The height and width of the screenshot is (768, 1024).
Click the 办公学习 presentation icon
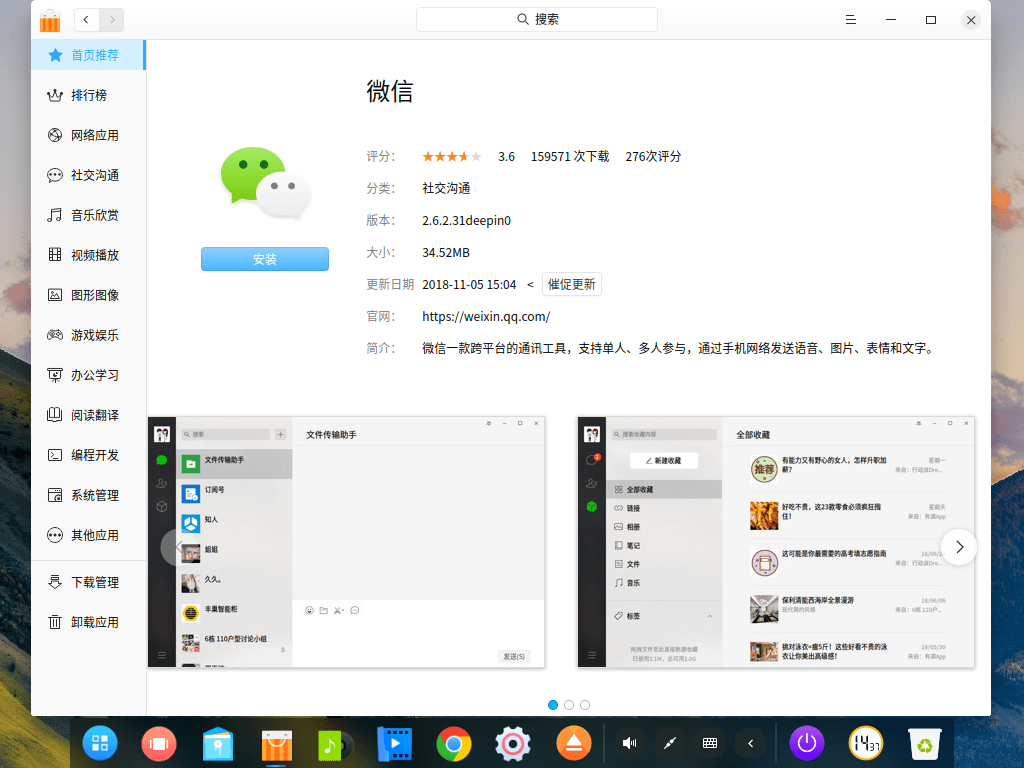tap(55, 375)
